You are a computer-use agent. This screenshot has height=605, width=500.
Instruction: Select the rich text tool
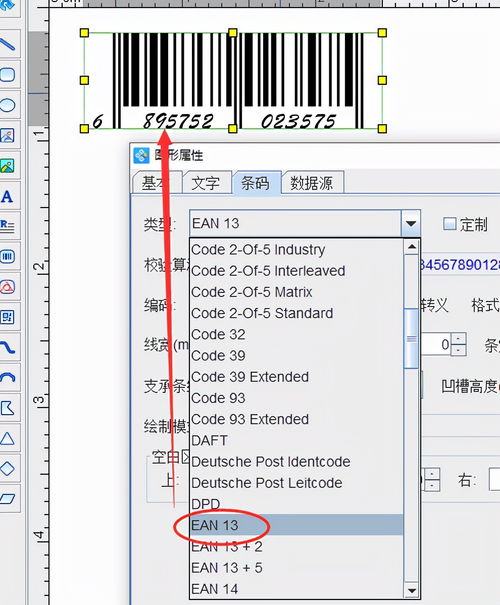8,226
